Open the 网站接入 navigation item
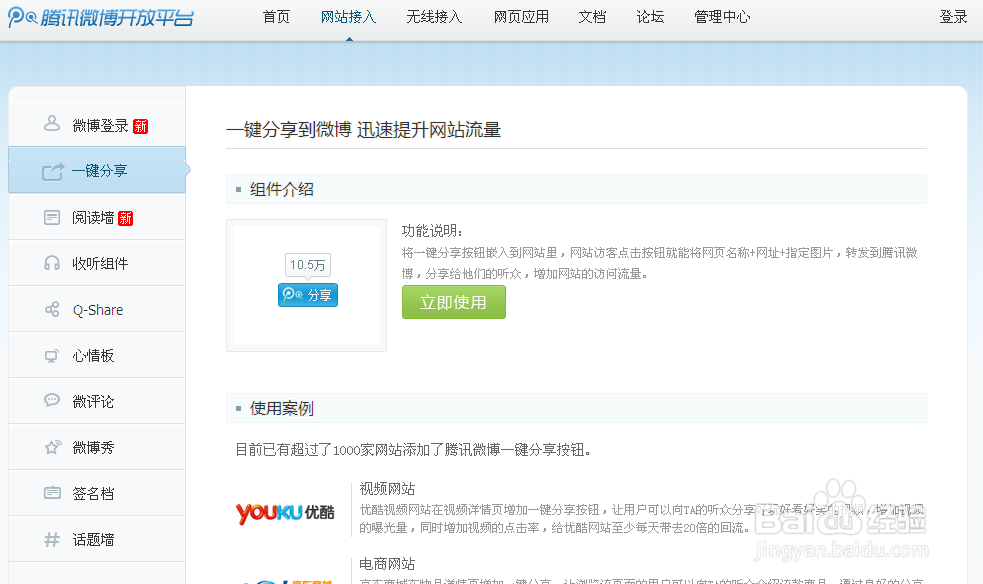The image size is (983, 584). point(349,17)
